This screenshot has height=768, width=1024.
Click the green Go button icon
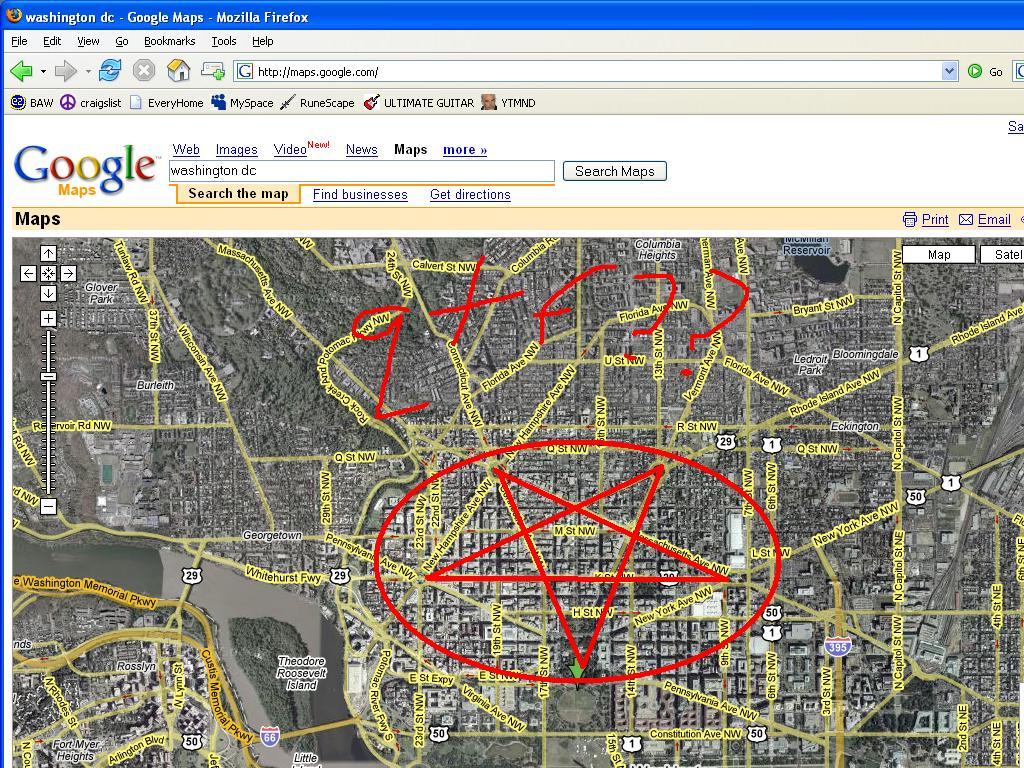tap(975, 71)
